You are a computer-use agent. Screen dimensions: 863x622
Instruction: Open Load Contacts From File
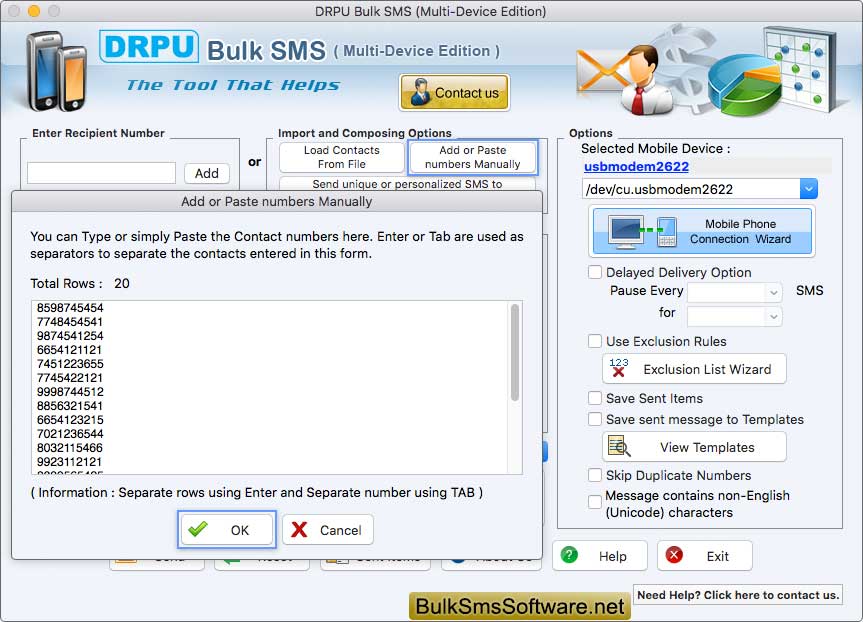tap(342, 157)
